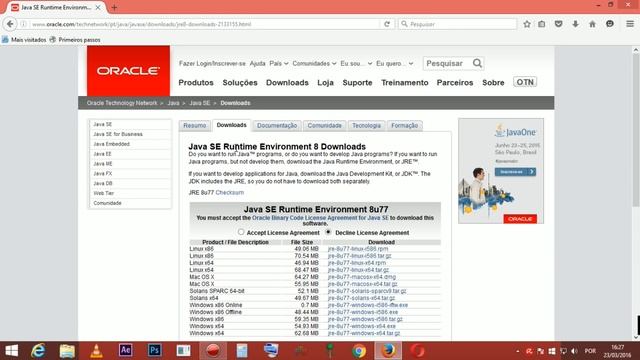This screenshot has height=360, width=640.
Task: Open the bookmarks library clipboard icon
Action: [x=542, y=24]
